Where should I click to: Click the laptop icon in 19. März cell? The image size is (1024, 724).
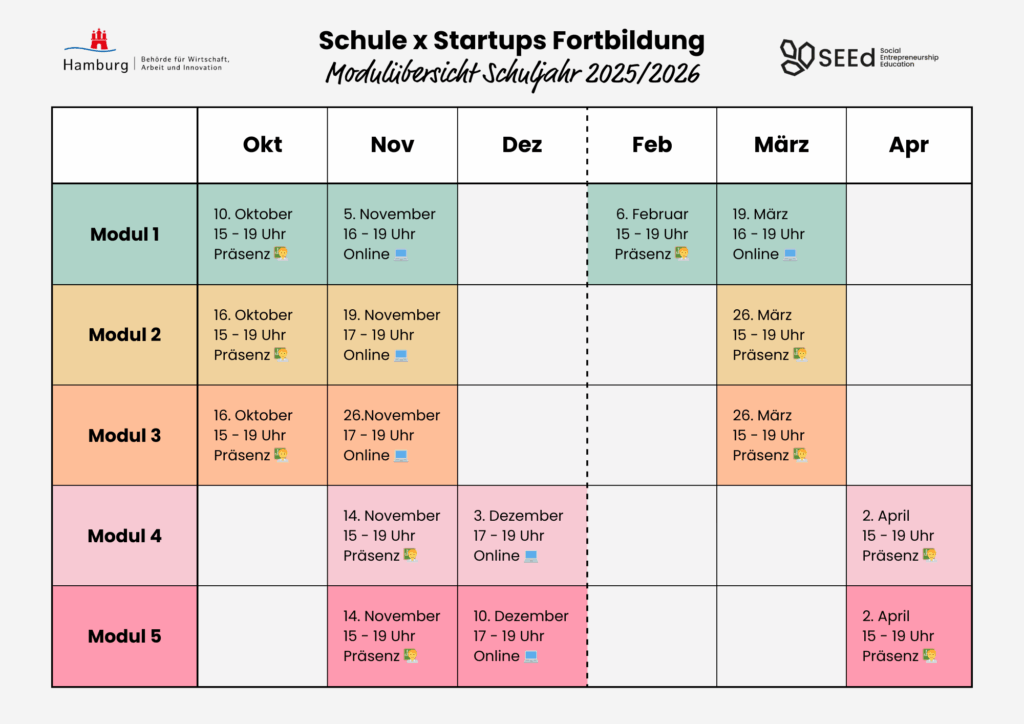click(x=790, y=255)
